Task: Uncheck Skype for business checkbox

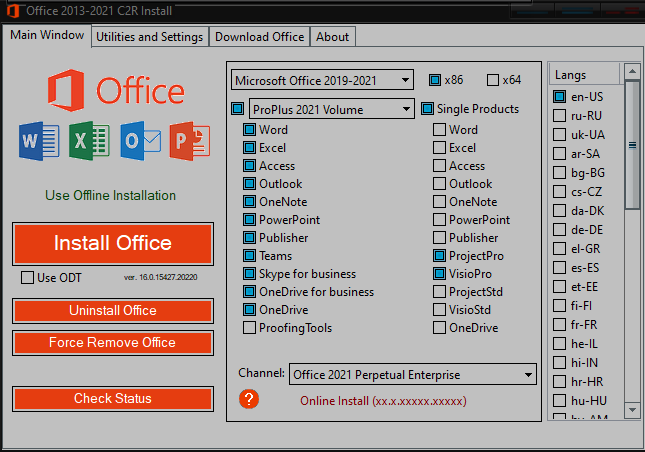Action: pyautogui.click(x=249, y=274)
